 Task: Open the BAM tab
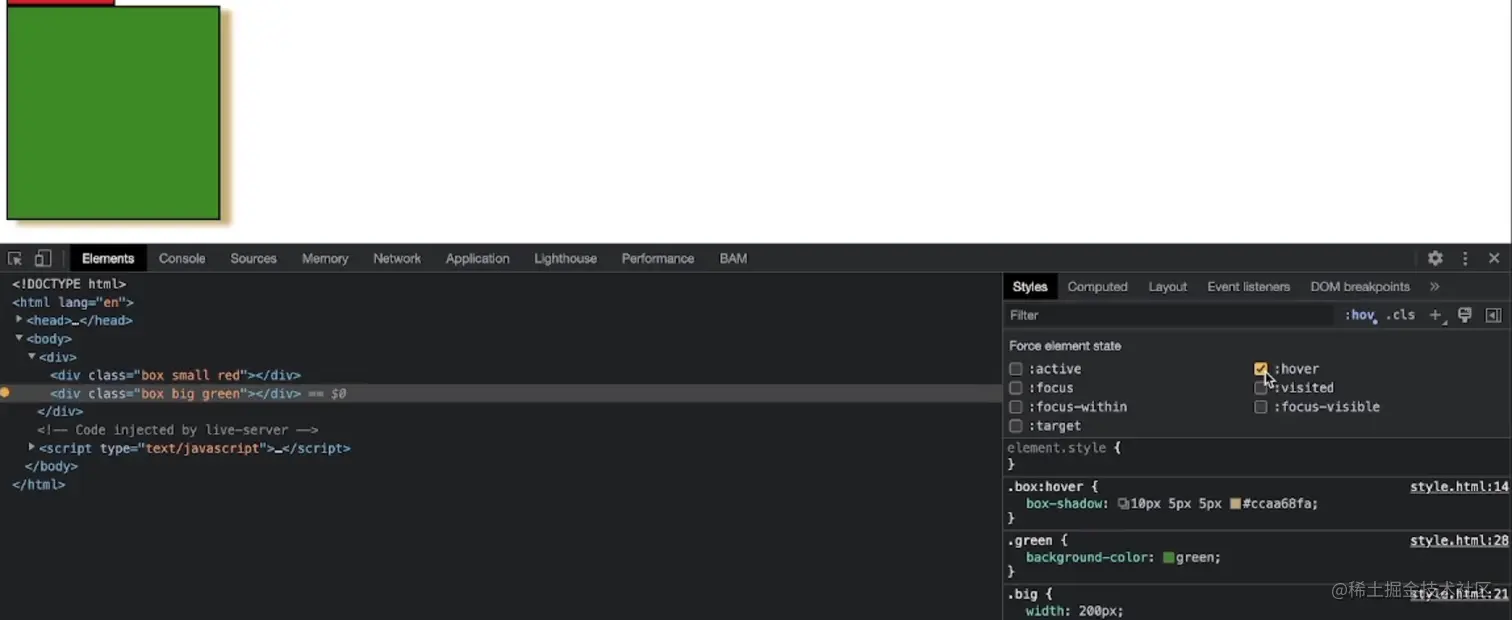click(733, 258)
